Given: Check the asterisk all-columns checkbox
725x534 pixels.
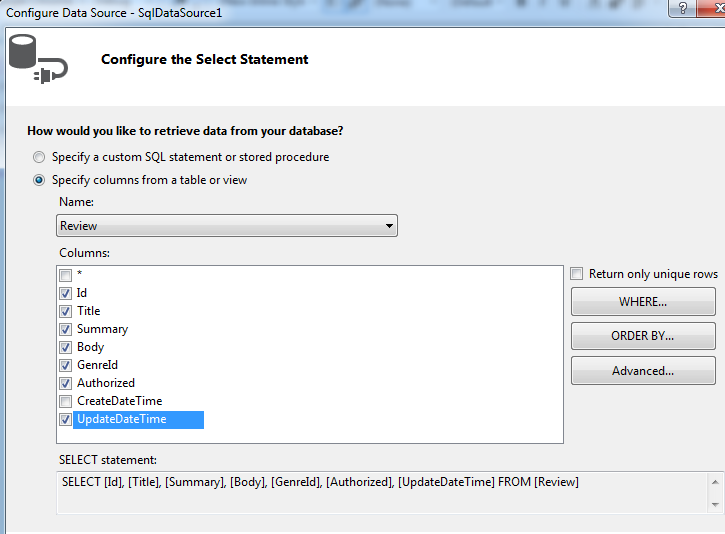Looking at the screenshot, I should coord(65,275).
